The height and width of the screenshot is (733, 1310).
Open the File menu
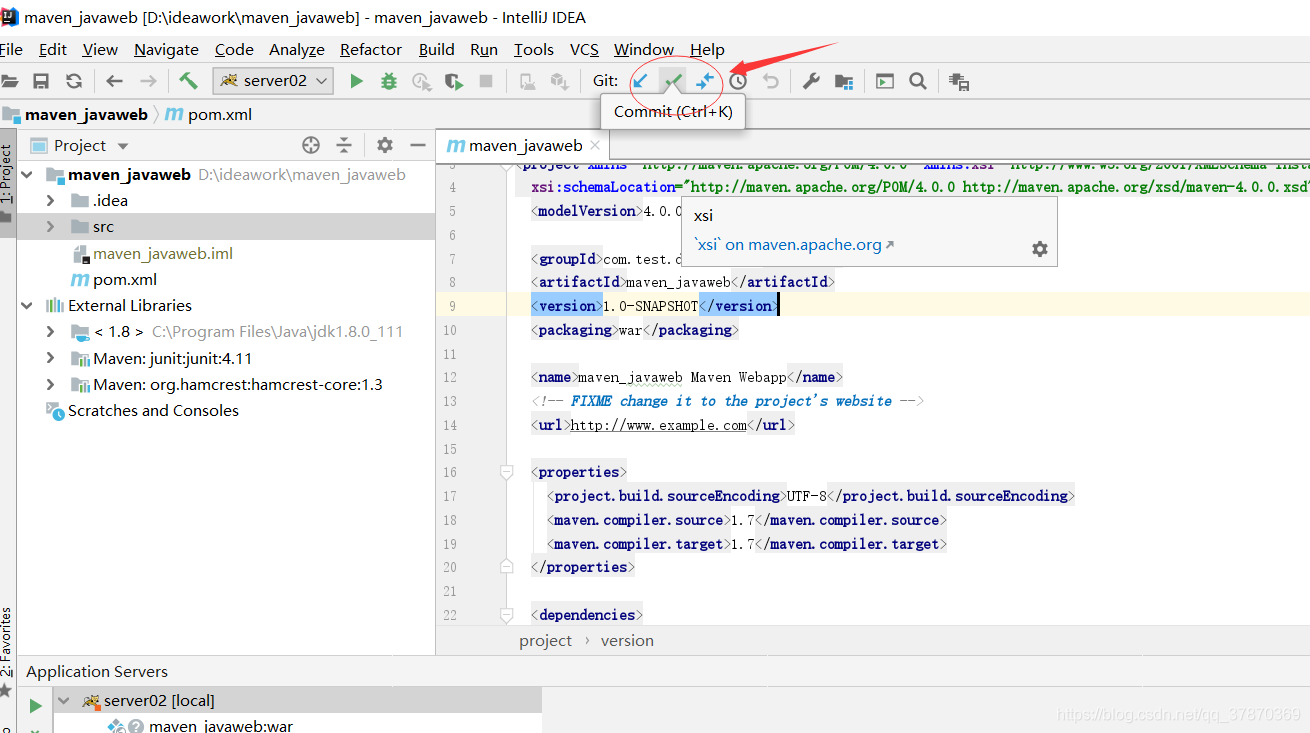[x=11, y=49]
